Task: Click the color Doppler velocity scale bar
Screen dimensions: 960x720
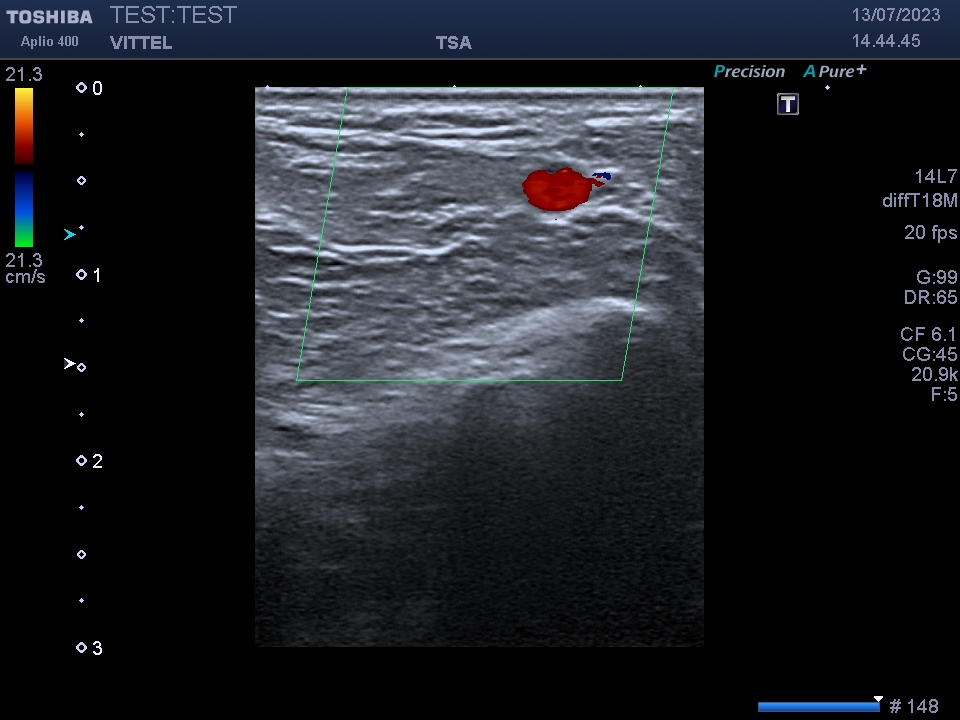Action: click(x=24, y=167)
